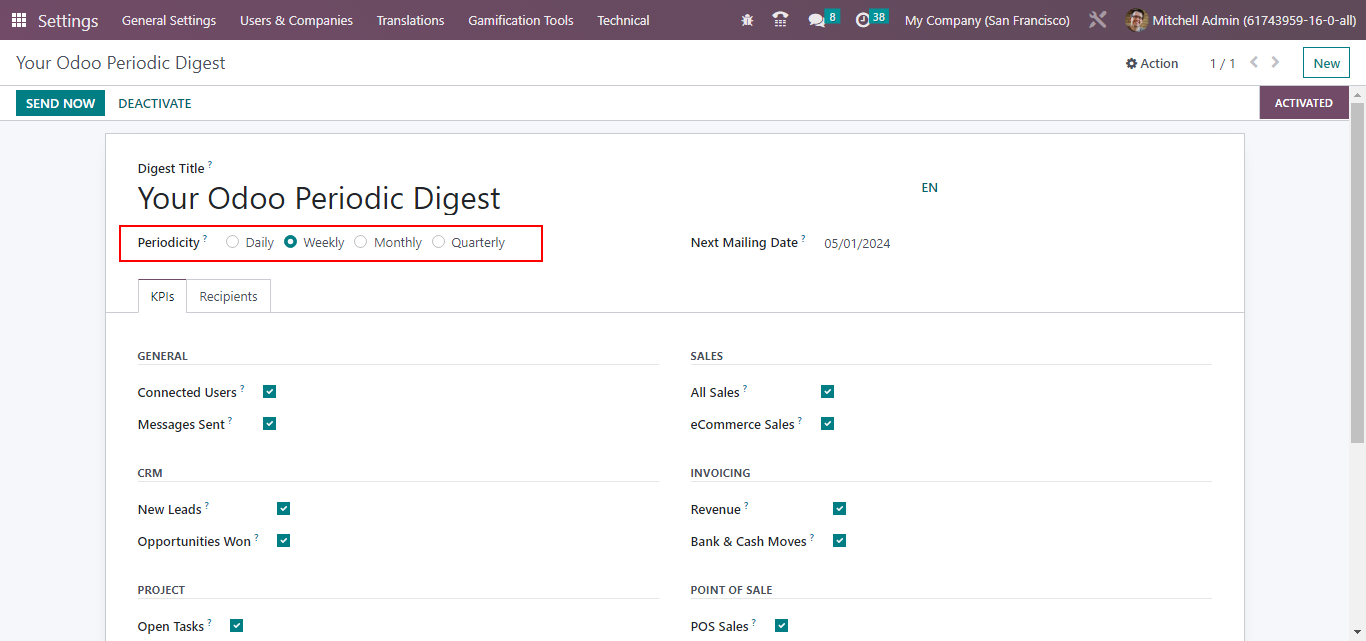Open the activities clock icon
1366x641 pixels.
[x=863, y=20]
